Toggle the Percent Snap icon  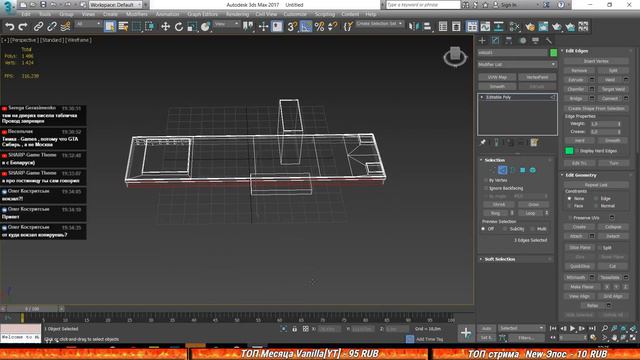coord(319,27)
